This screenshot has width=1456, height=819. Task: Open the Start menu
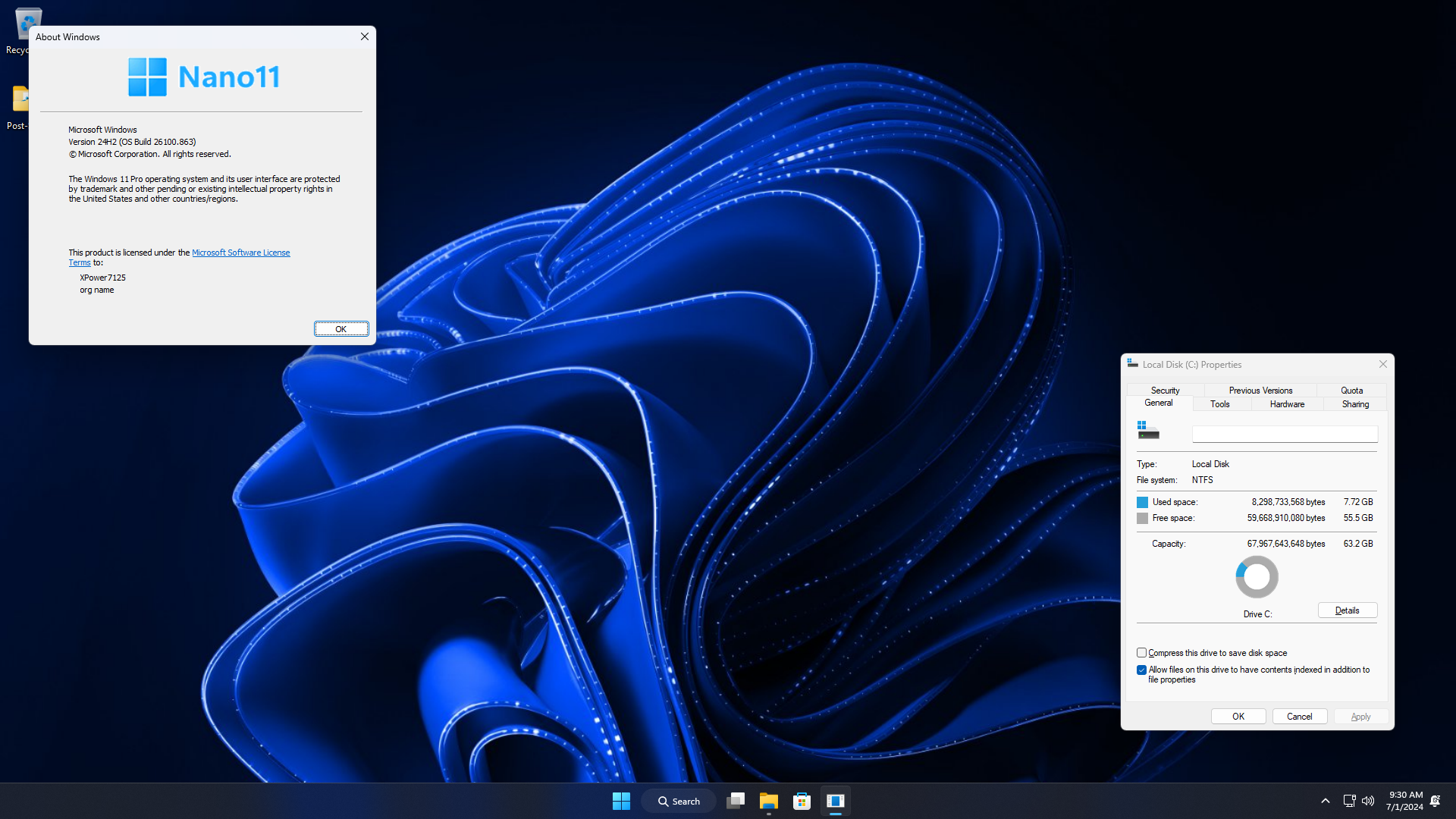[x=621, y=800]
